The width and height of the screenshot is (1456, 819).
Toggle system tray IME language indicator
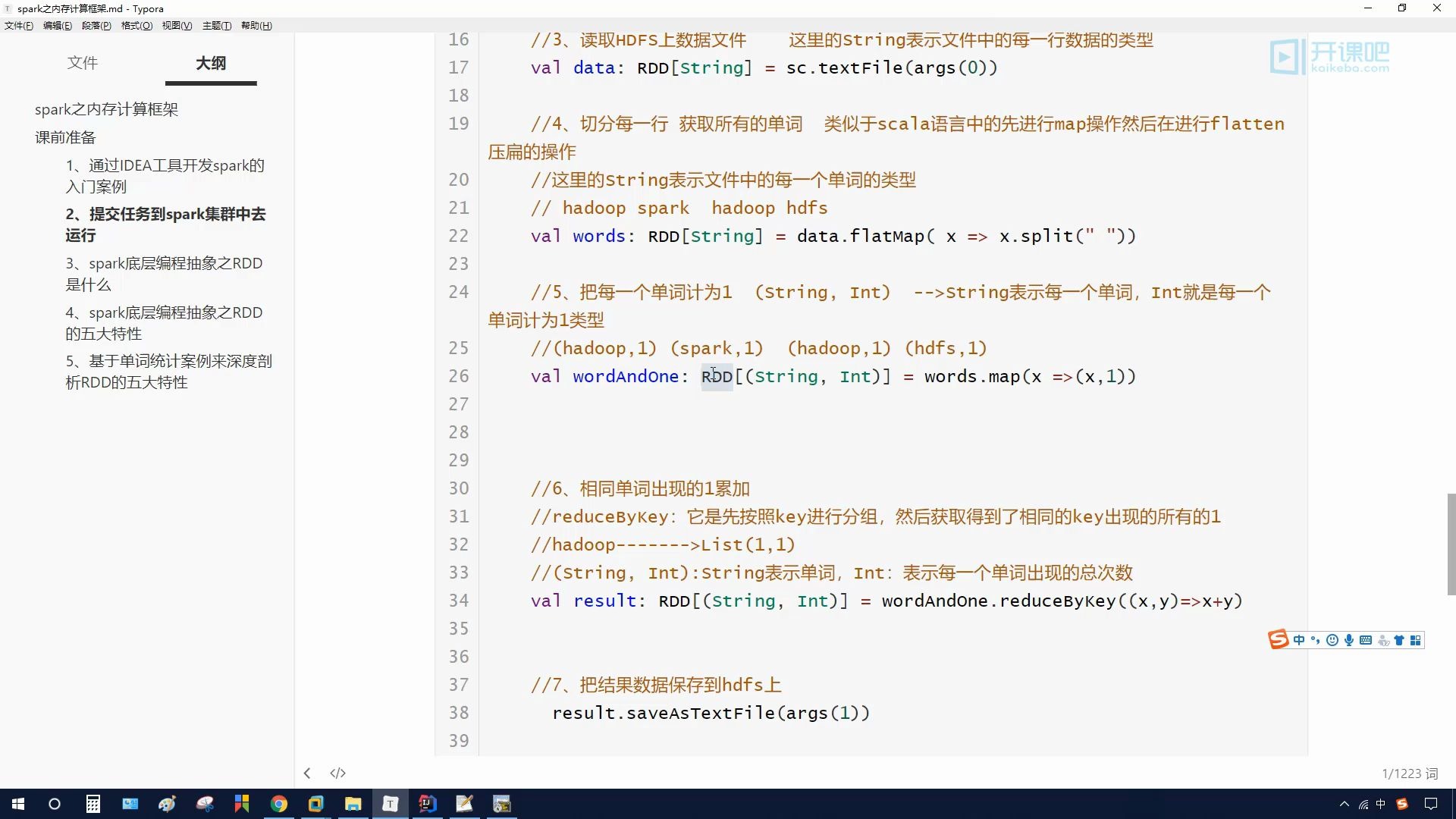pyautogui.click(x=1381, y=804)
